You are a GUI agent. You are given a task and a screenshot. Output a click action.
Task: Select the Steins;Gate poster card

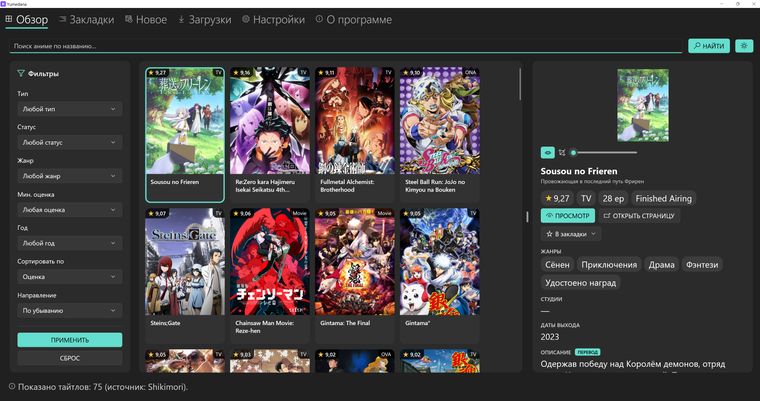[185, 275]
